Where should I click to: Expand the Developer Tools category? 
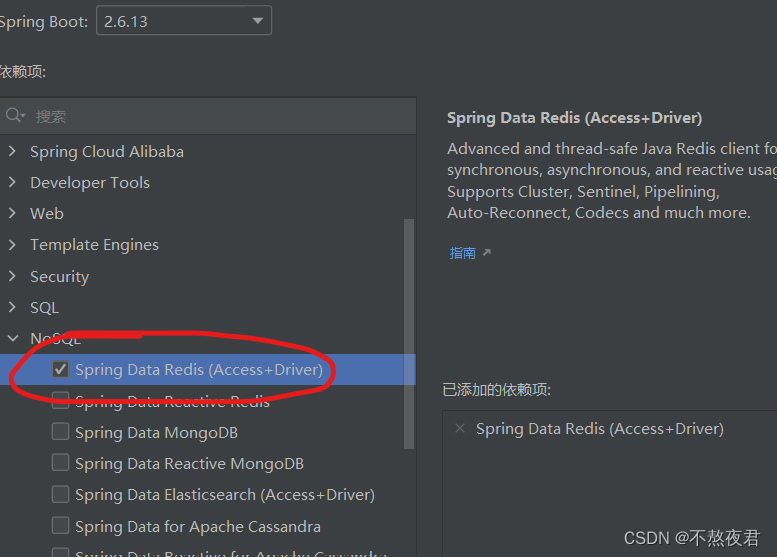[x=12, y=182]
